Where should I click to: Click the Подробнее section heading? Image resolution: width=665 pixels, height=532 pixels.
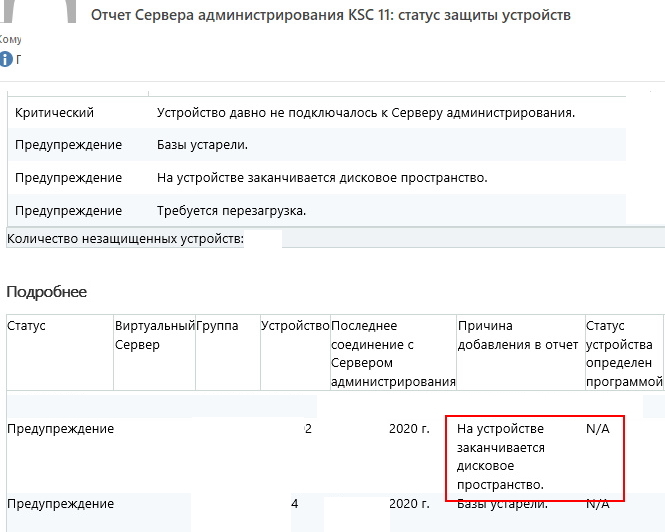[47, 292]
